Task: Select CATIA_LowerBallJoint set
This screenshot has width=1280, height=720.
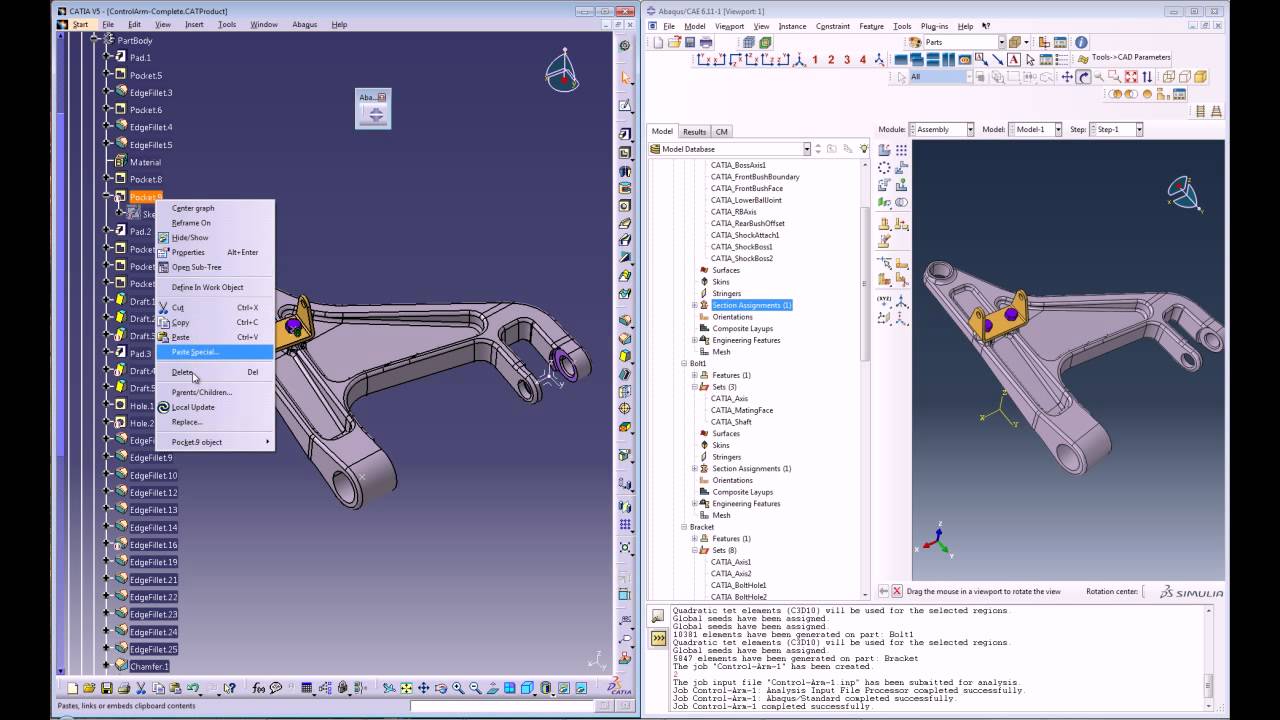Action: click(746, 200)
